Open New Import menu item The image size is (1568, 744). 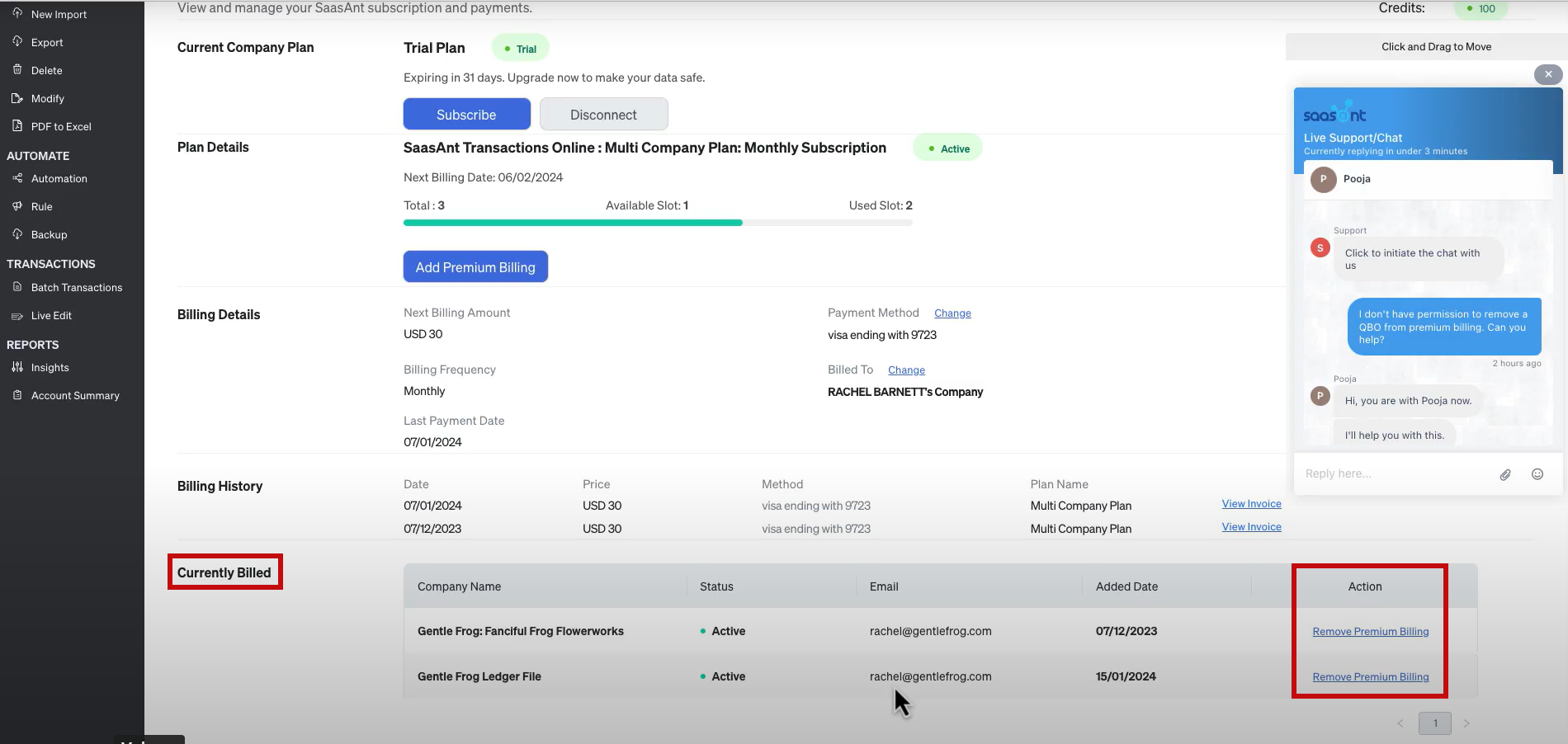[59, 14]
